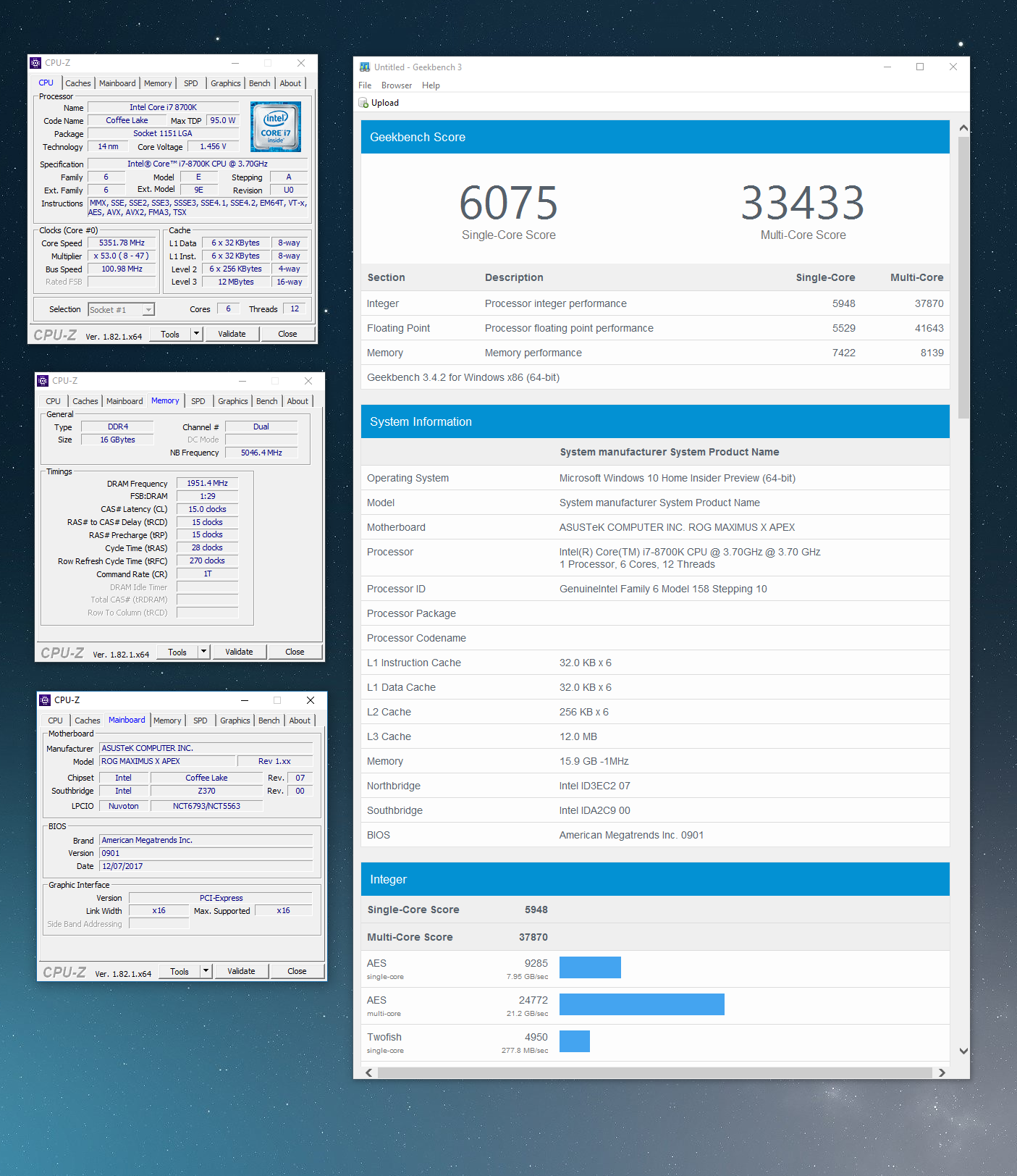
Task: Click the Close button in the top CPU-Z window
Action: point(287,334)
